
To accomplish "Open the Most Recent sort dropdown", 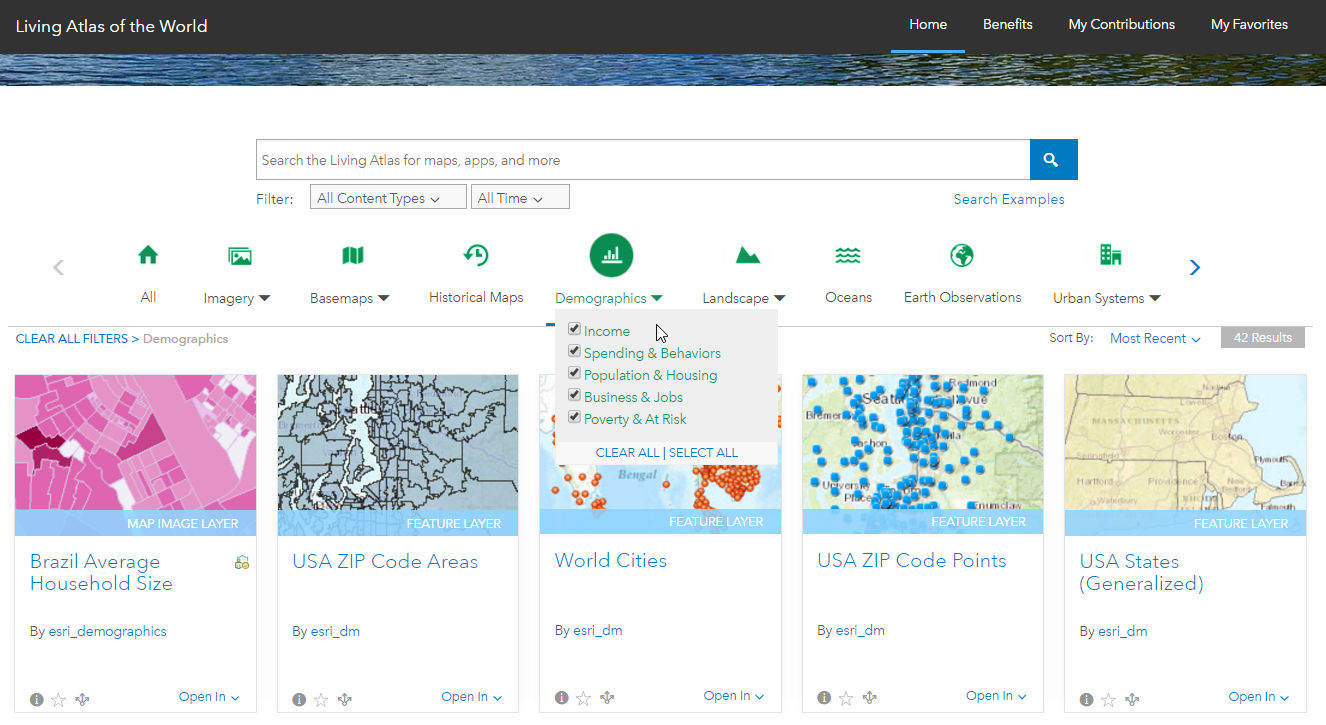I will click(1155, 338).
